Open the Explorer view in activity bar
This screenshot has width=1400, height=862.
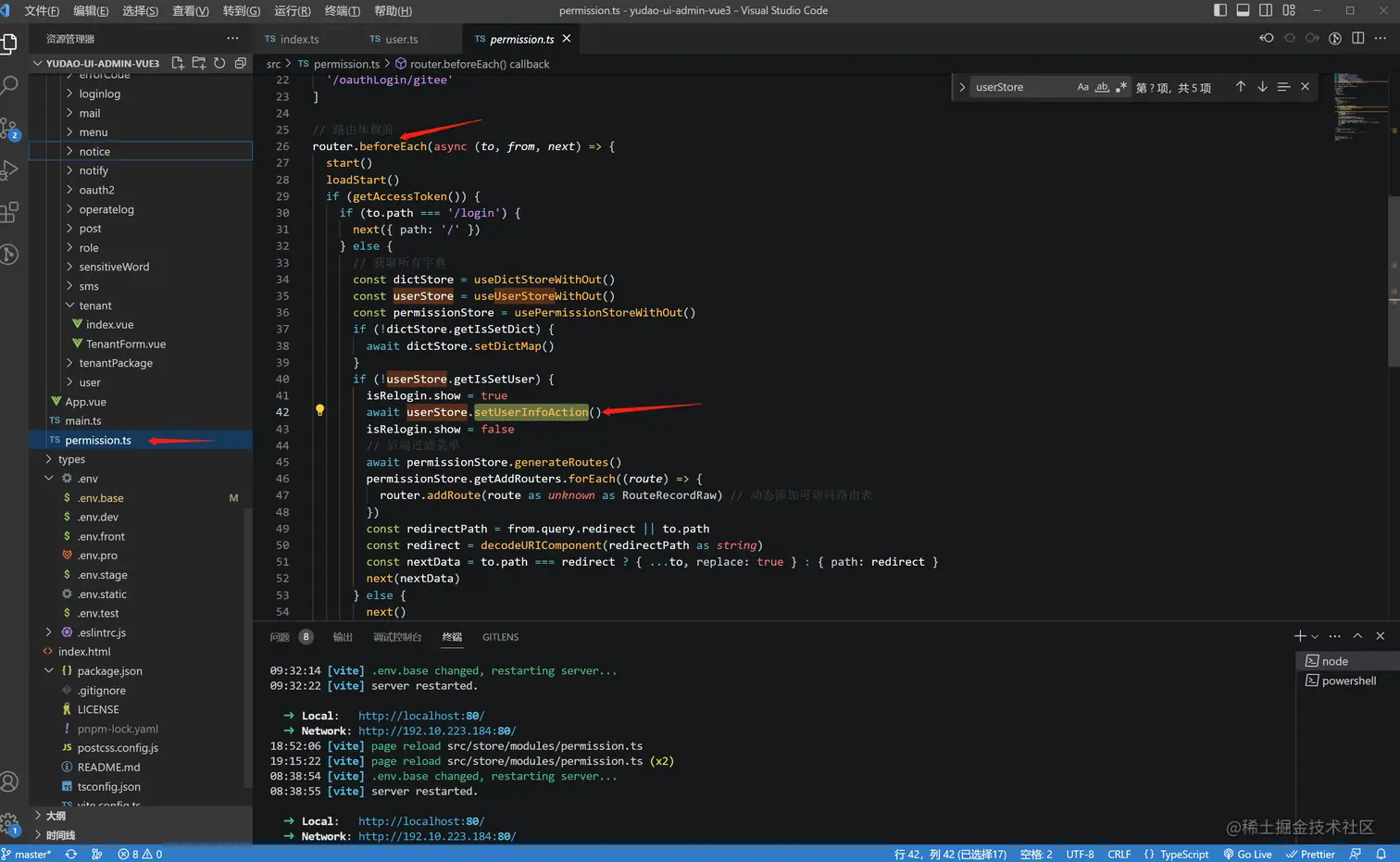pyautogui.click(x=9, y=44)
